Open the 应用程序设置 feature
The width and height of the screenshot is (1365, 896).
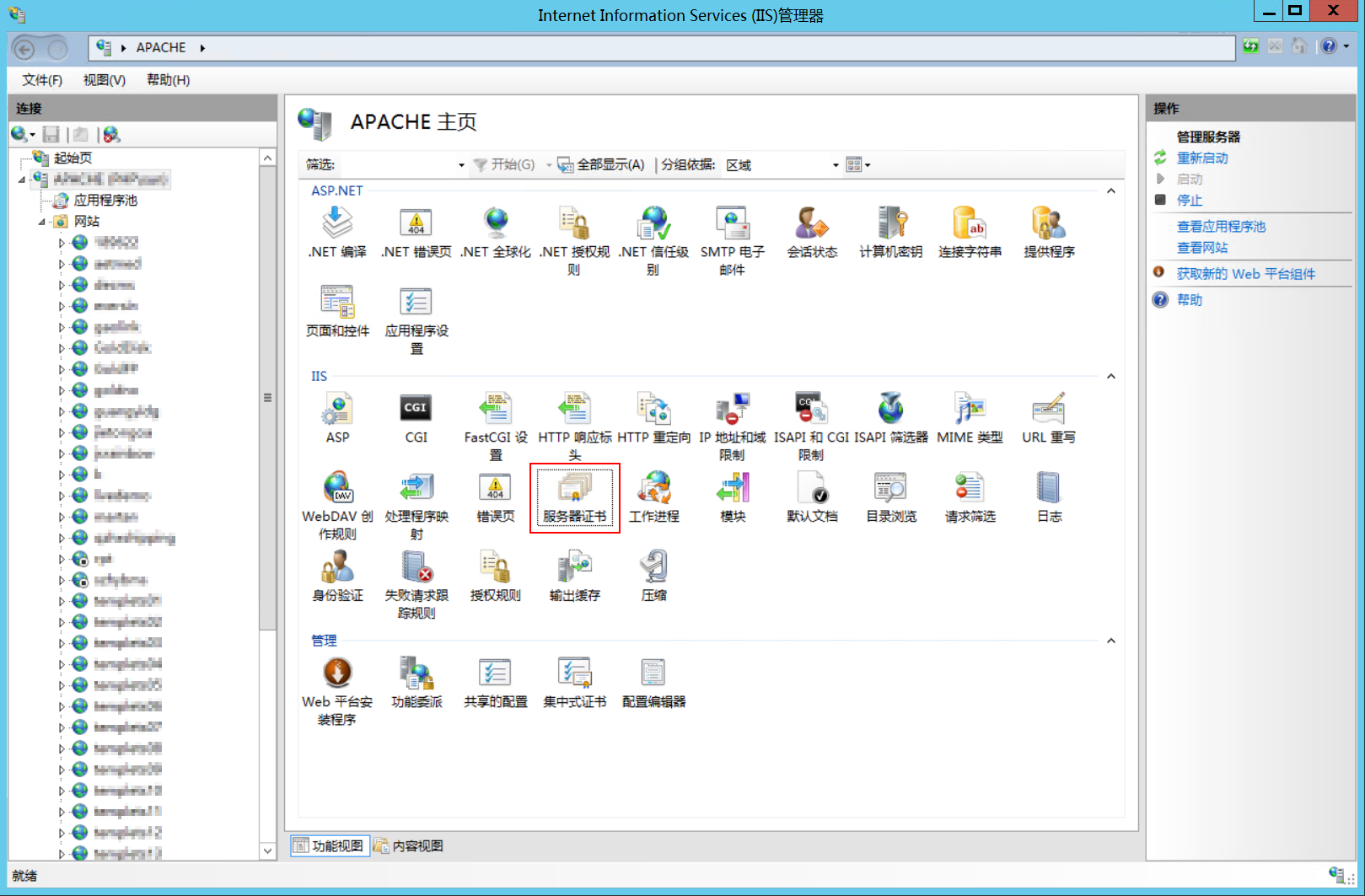416,320
